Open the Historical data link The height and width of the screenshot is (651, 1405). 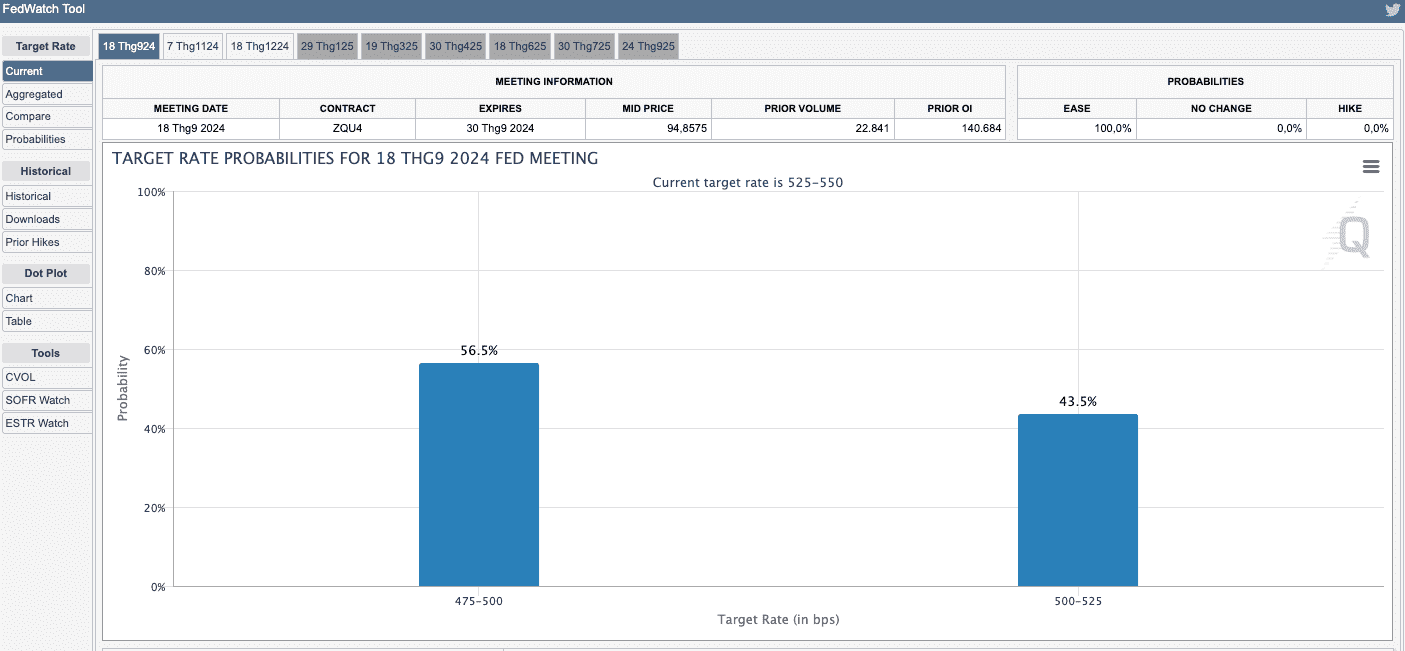pyautogui.click(x=47, y=197)
